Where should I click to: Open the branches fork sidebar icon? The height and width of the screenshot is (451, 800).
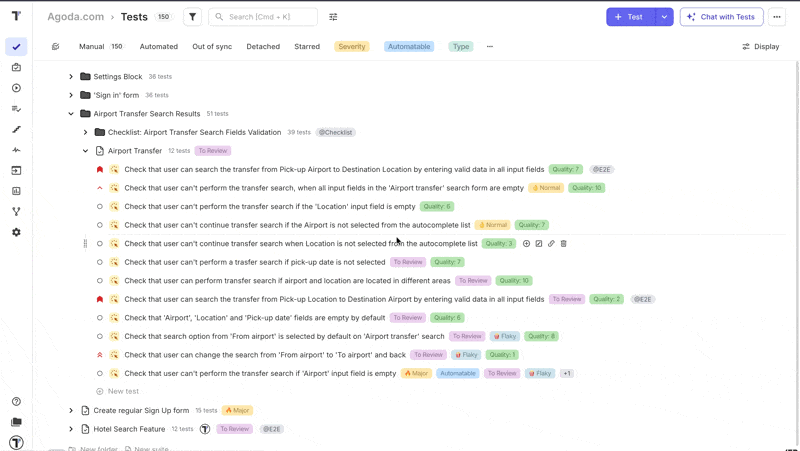(16, 212)
